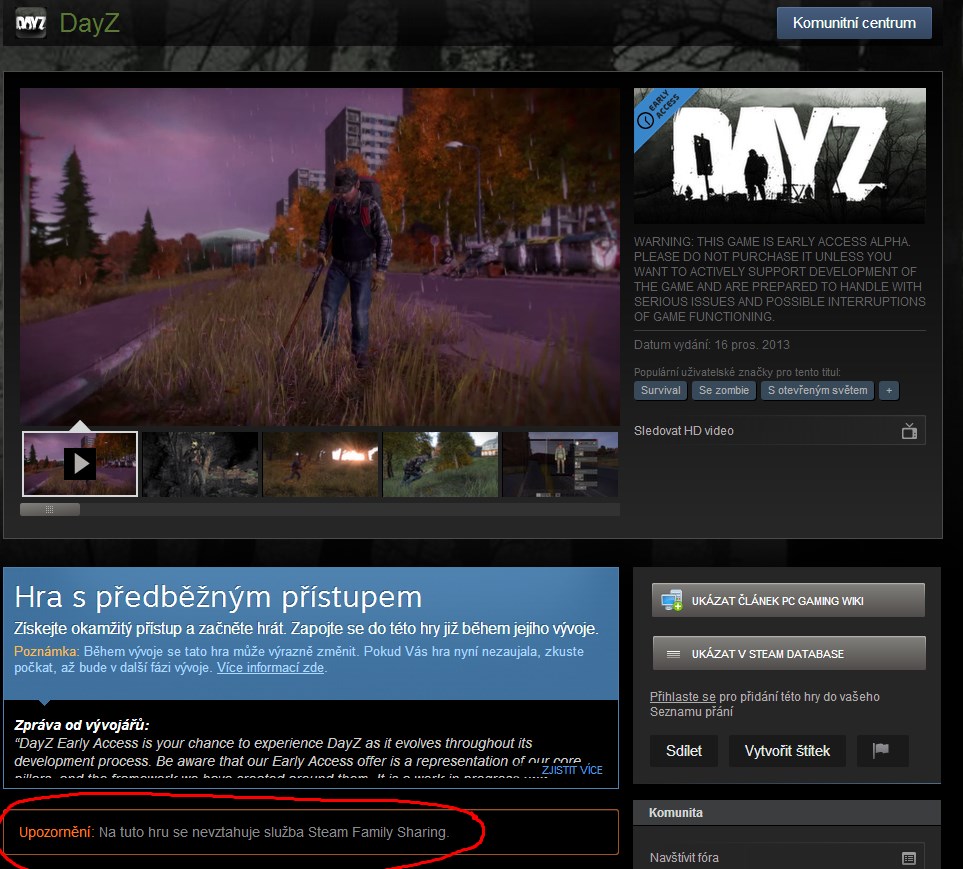This screenshot has width=963, height=869.
Task: Click the DayZ app icon in header
Action: [31, 23]
